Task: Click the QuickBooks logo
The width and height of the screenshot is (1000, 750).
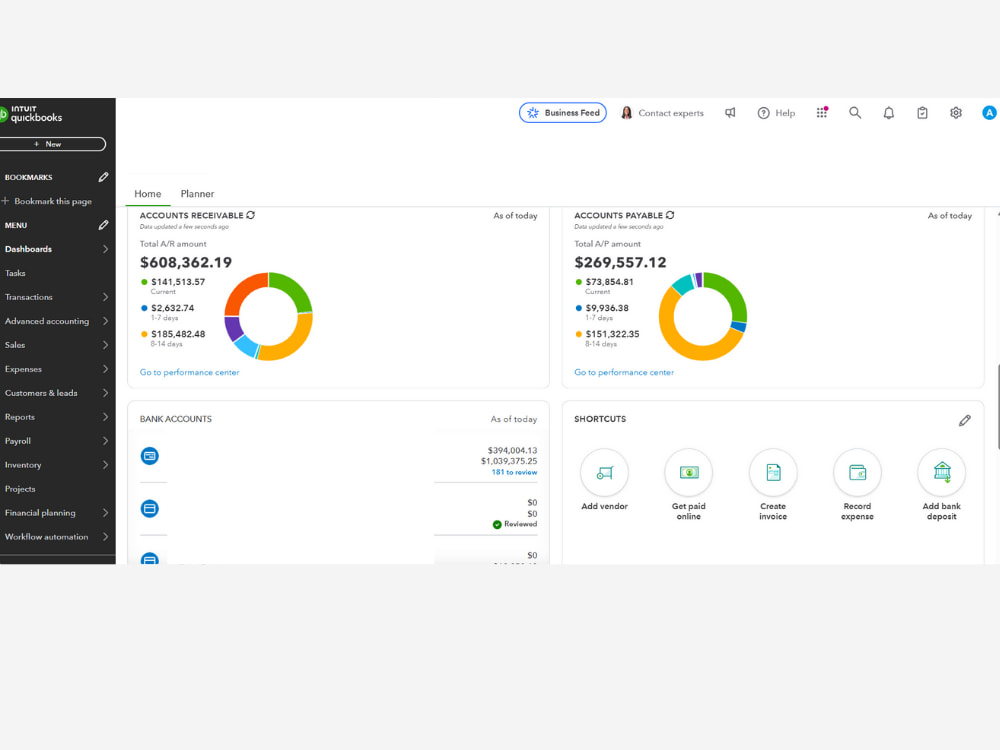Action: coord(32,114)
